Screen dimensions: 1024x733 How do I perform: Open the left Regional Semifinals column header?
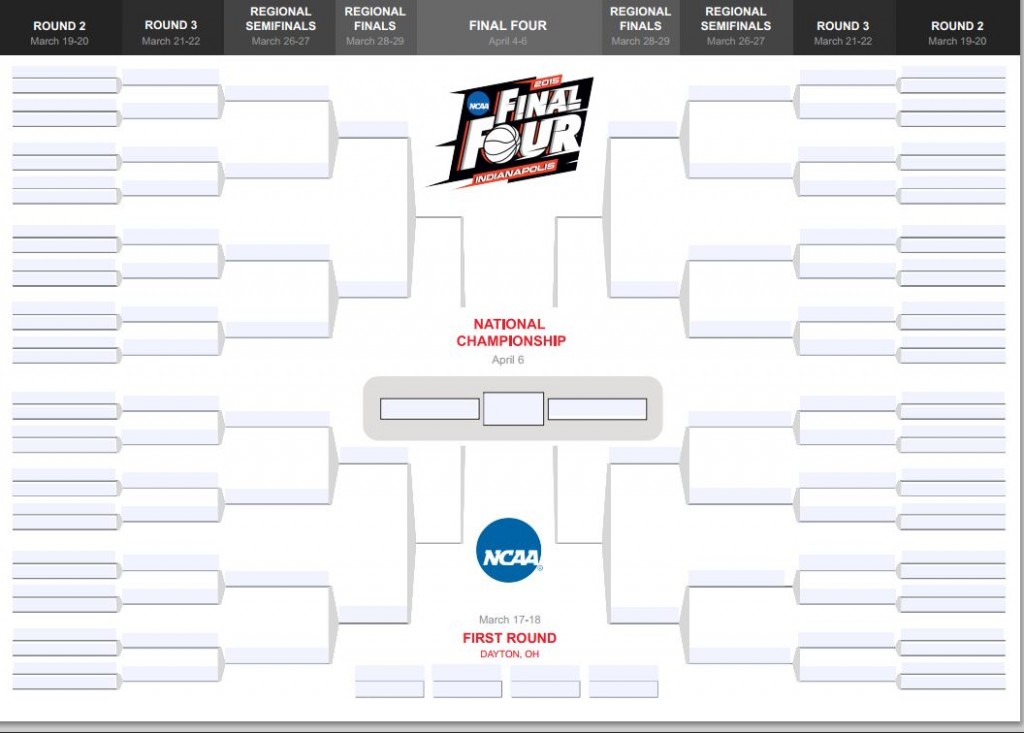[280, 27]
